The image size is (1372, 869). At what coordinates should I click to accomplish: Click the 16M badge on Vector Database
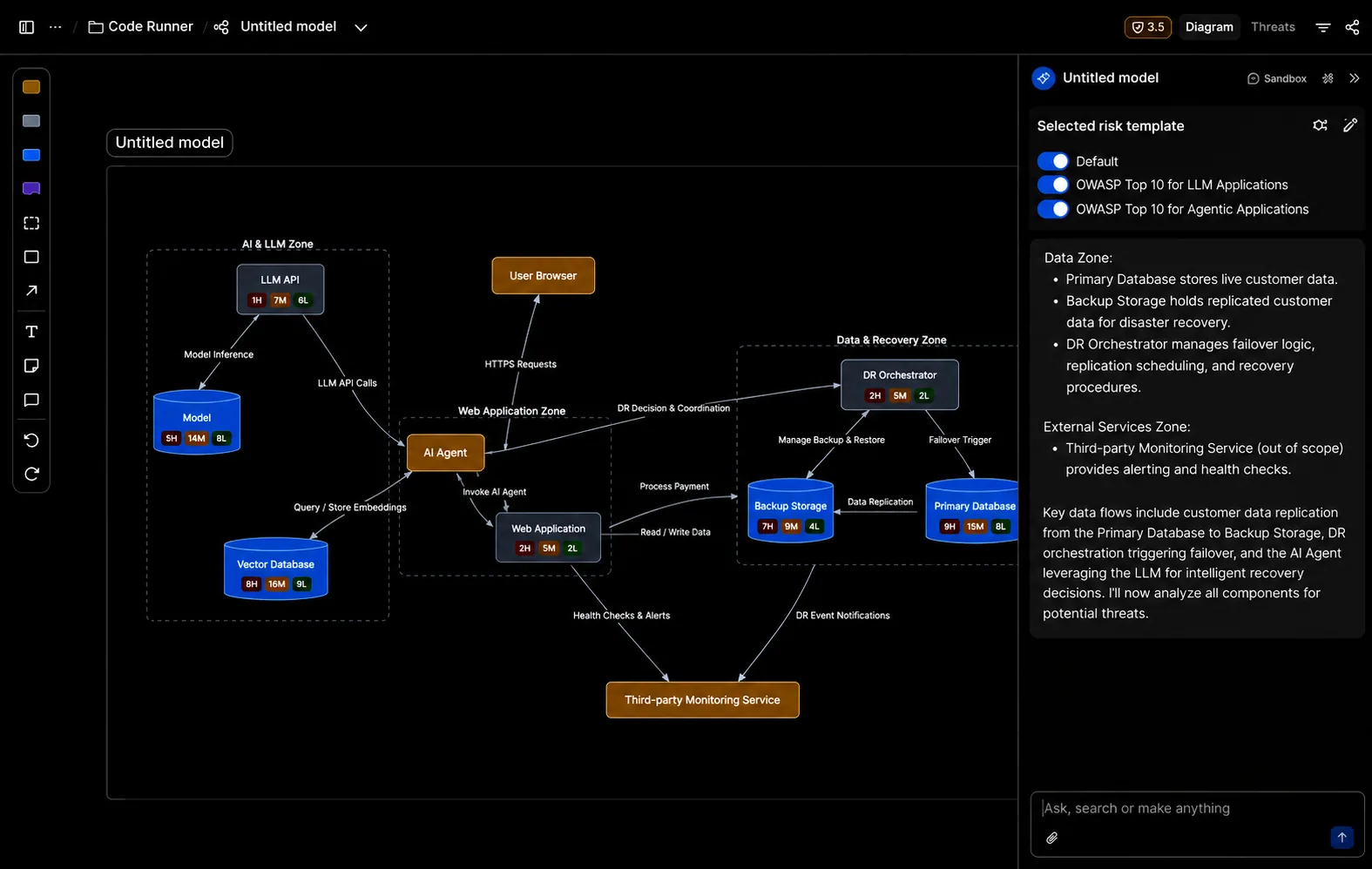pyautogui.click(x=277, y=584)
